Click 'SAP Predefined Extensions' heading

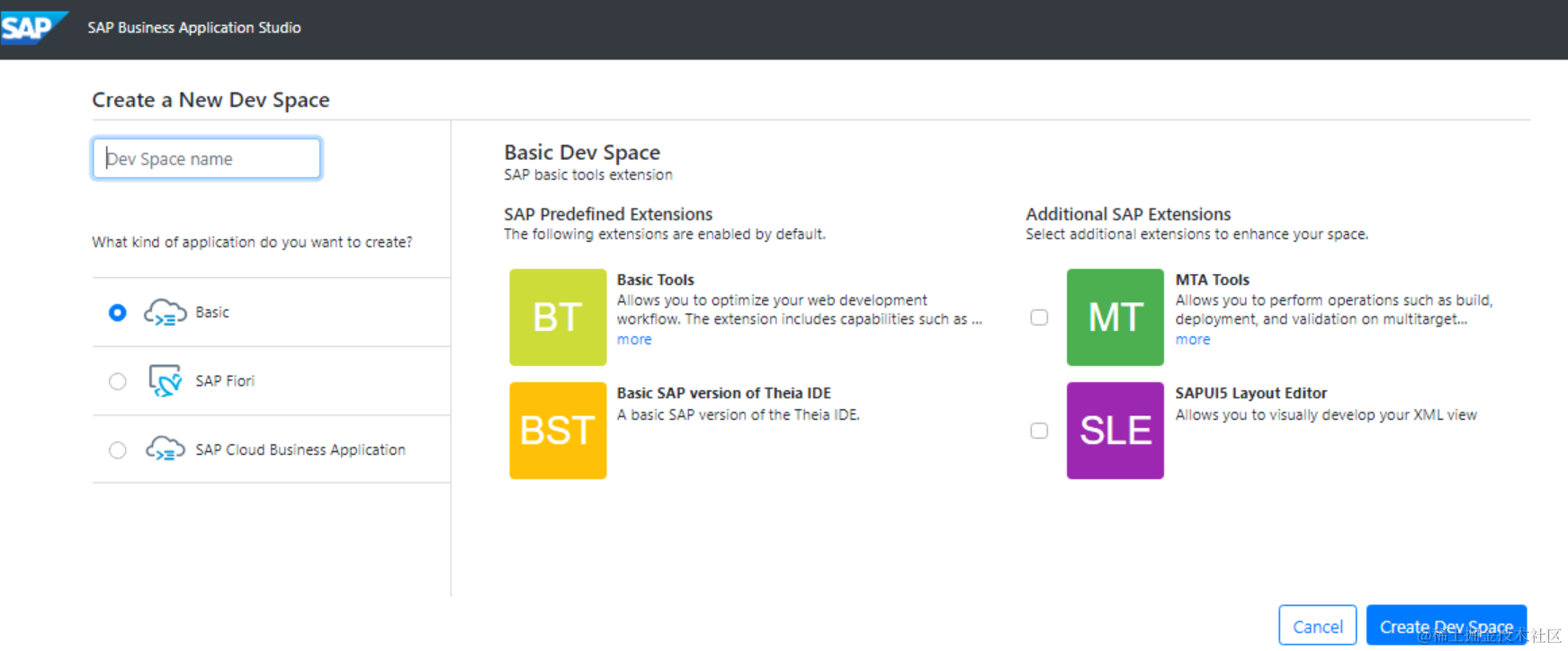tap(608, 214)
